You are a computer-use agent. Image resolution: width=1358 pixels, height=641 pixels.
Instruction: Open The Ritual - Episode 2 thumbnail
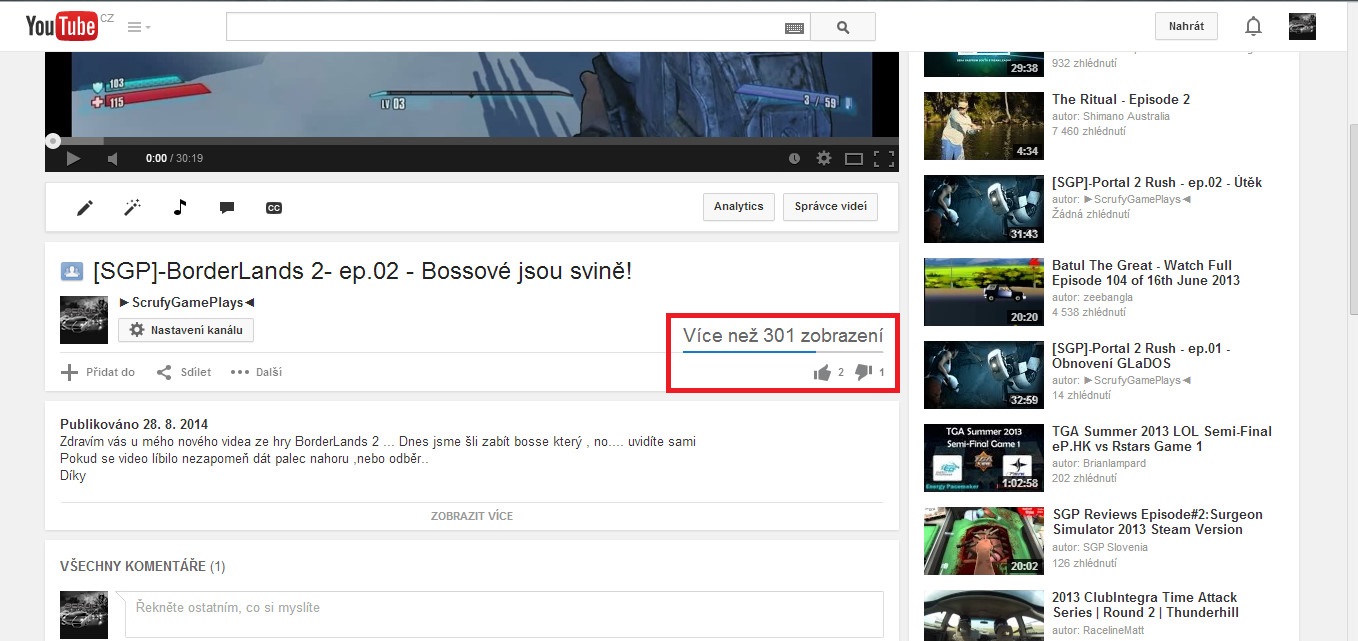click(x=984, y=126)
